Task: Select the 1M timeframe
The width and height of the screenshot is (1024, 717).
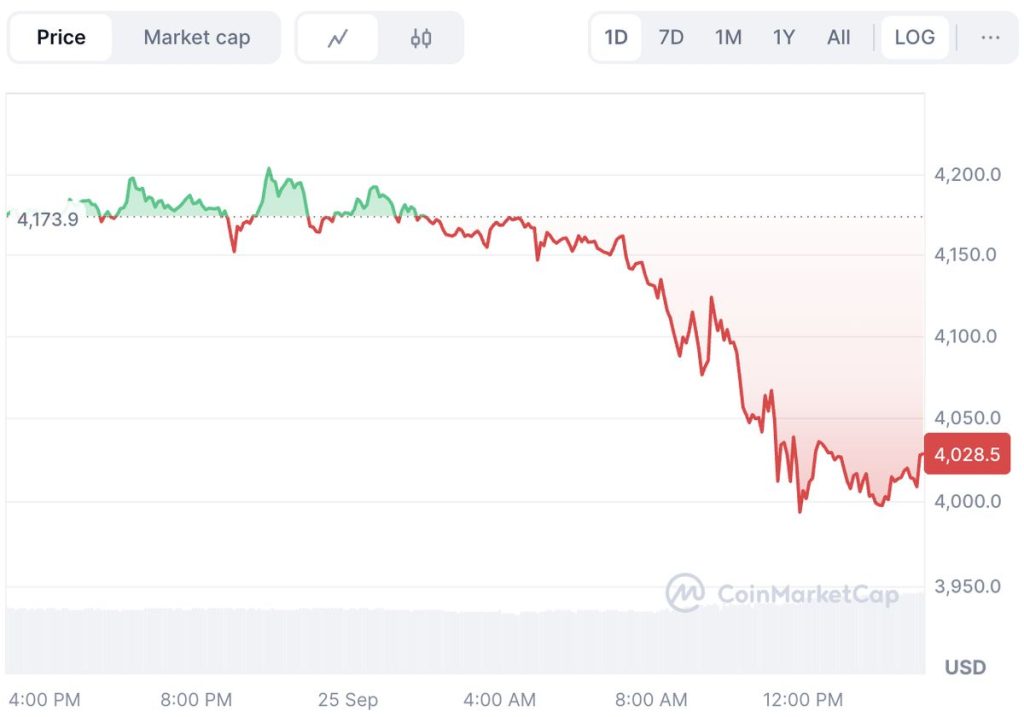Action: [x=728, y=37]
